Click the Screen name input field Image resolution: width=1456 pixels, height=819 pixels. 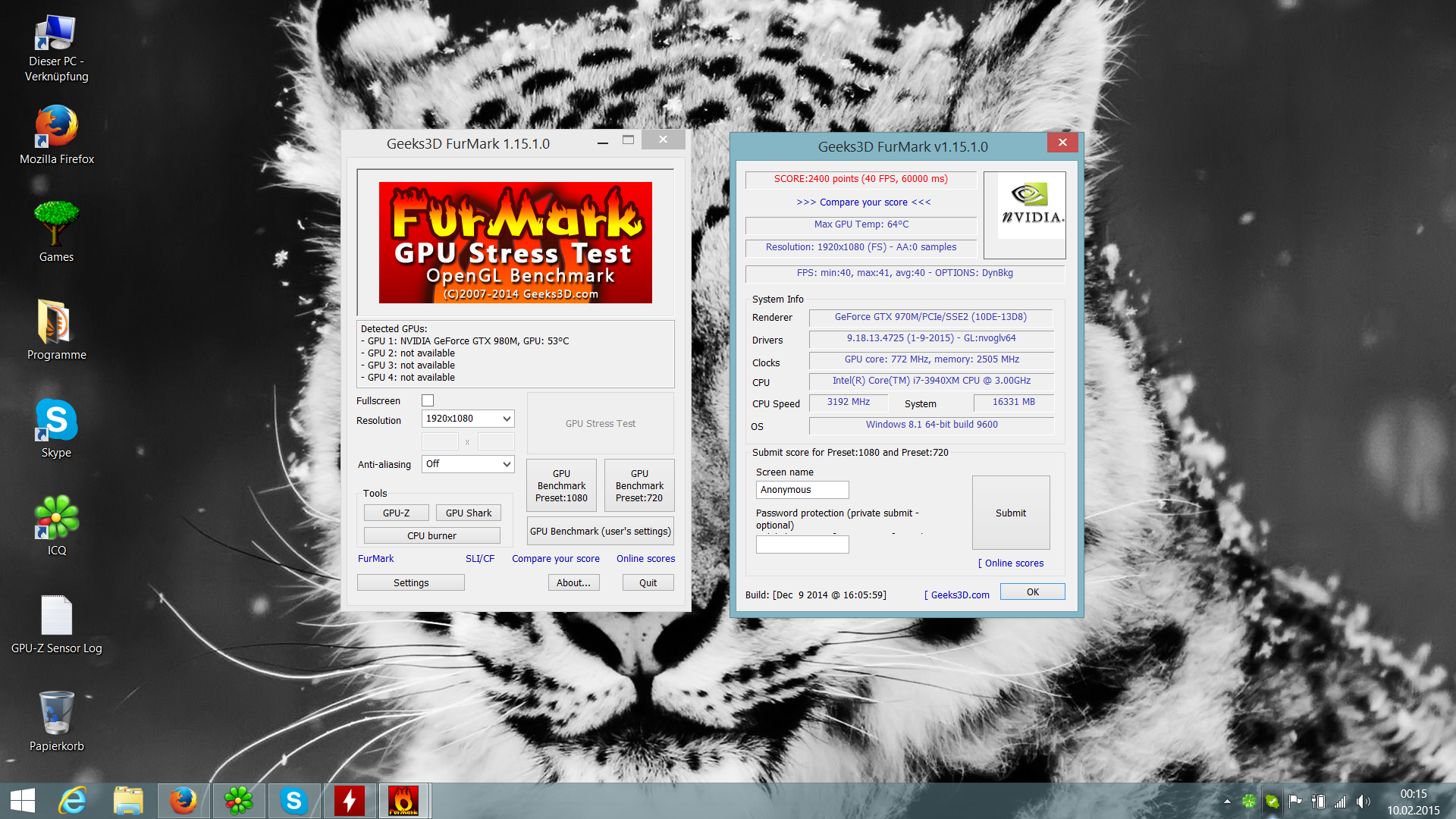(802, 490)
